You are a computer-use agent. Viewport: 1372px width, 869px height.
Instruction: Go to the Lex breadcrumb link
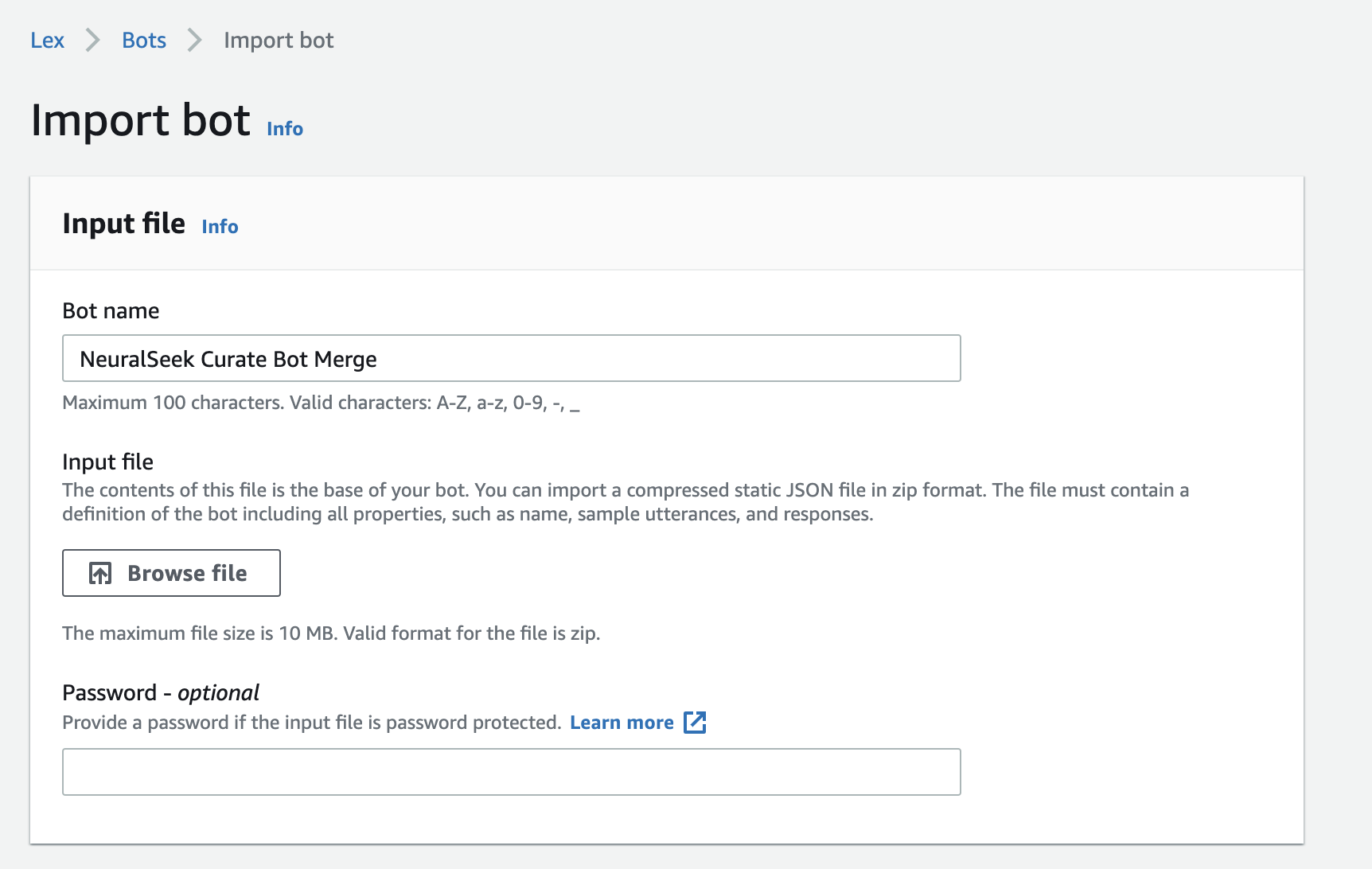[x=47, y=41]
